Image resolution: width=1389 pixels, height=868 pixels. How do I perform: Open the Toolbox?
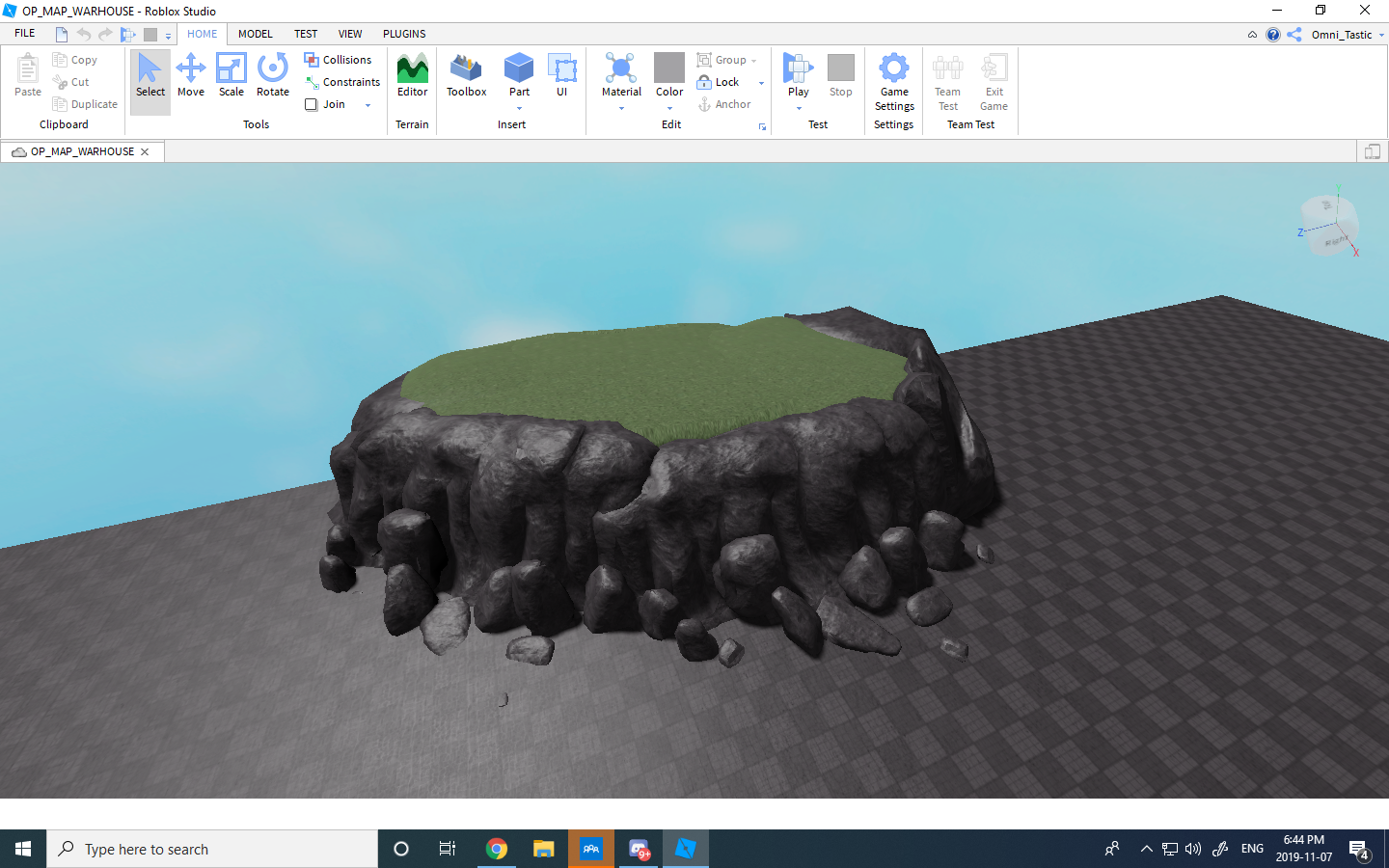click(x=466, y=77)
